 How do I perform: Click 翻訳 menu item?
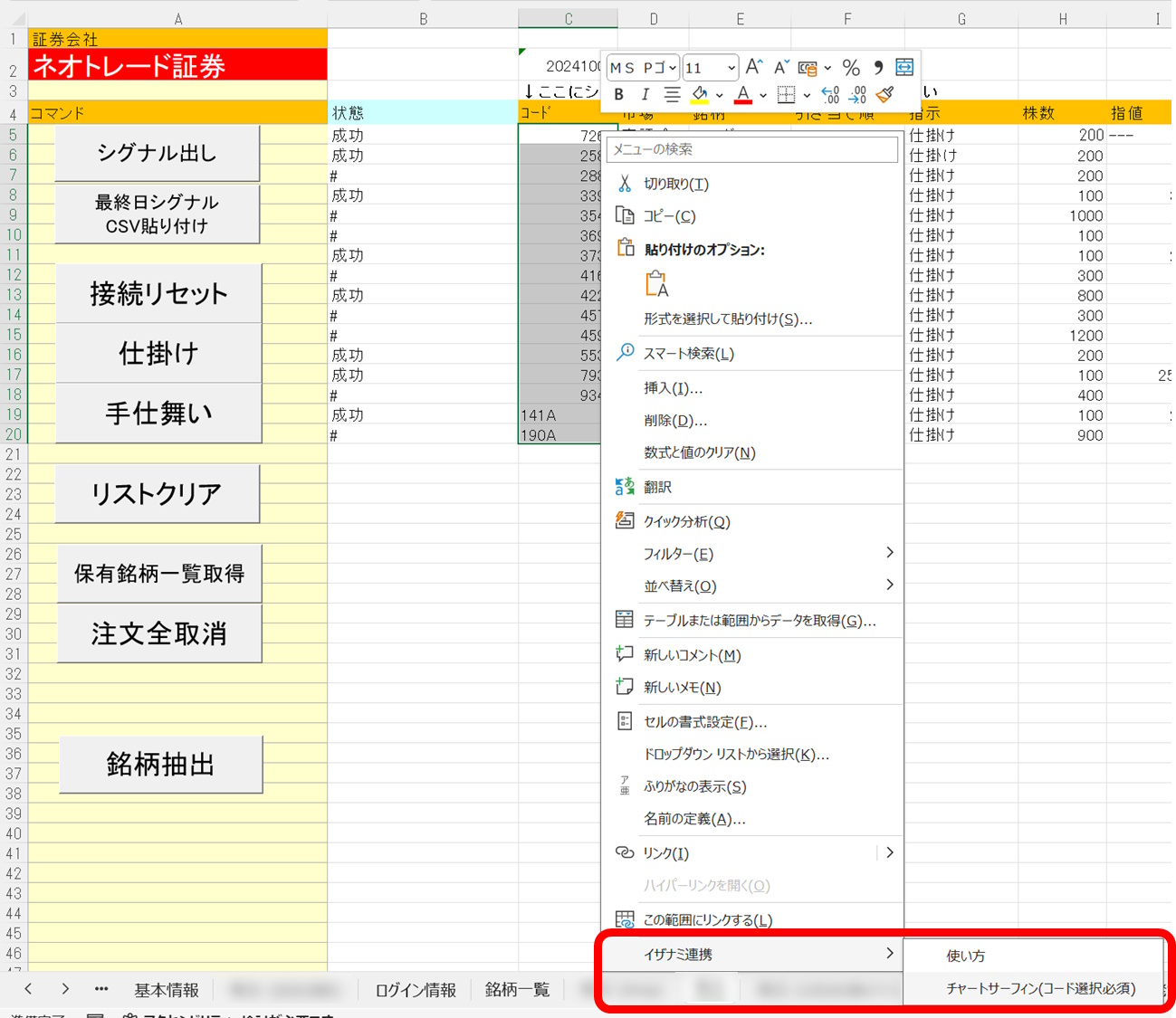click(x=752, y=487)
